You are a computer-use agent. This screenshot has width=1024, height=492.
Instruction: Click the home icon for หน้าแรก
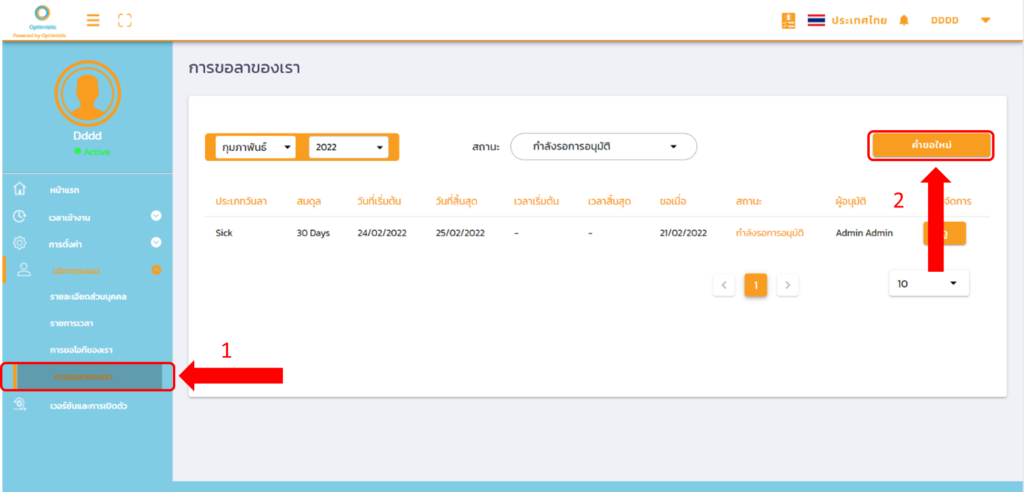20,189
